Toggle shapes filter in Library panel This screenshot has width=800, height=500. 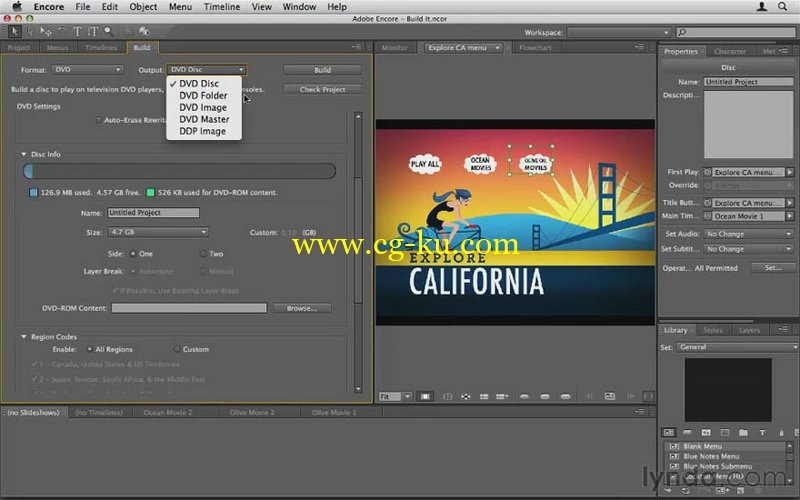[781, 433]
